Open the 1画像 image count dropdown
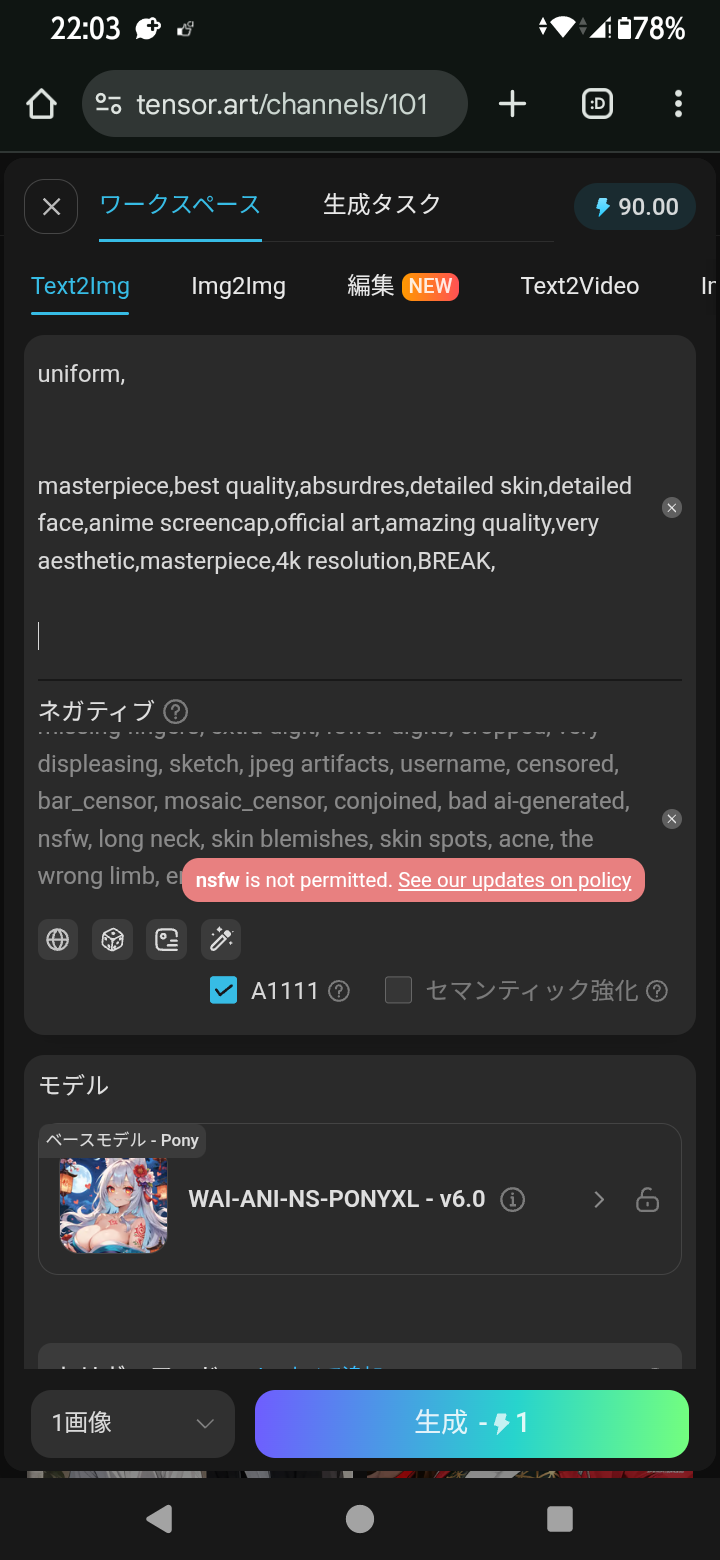 133,1423
